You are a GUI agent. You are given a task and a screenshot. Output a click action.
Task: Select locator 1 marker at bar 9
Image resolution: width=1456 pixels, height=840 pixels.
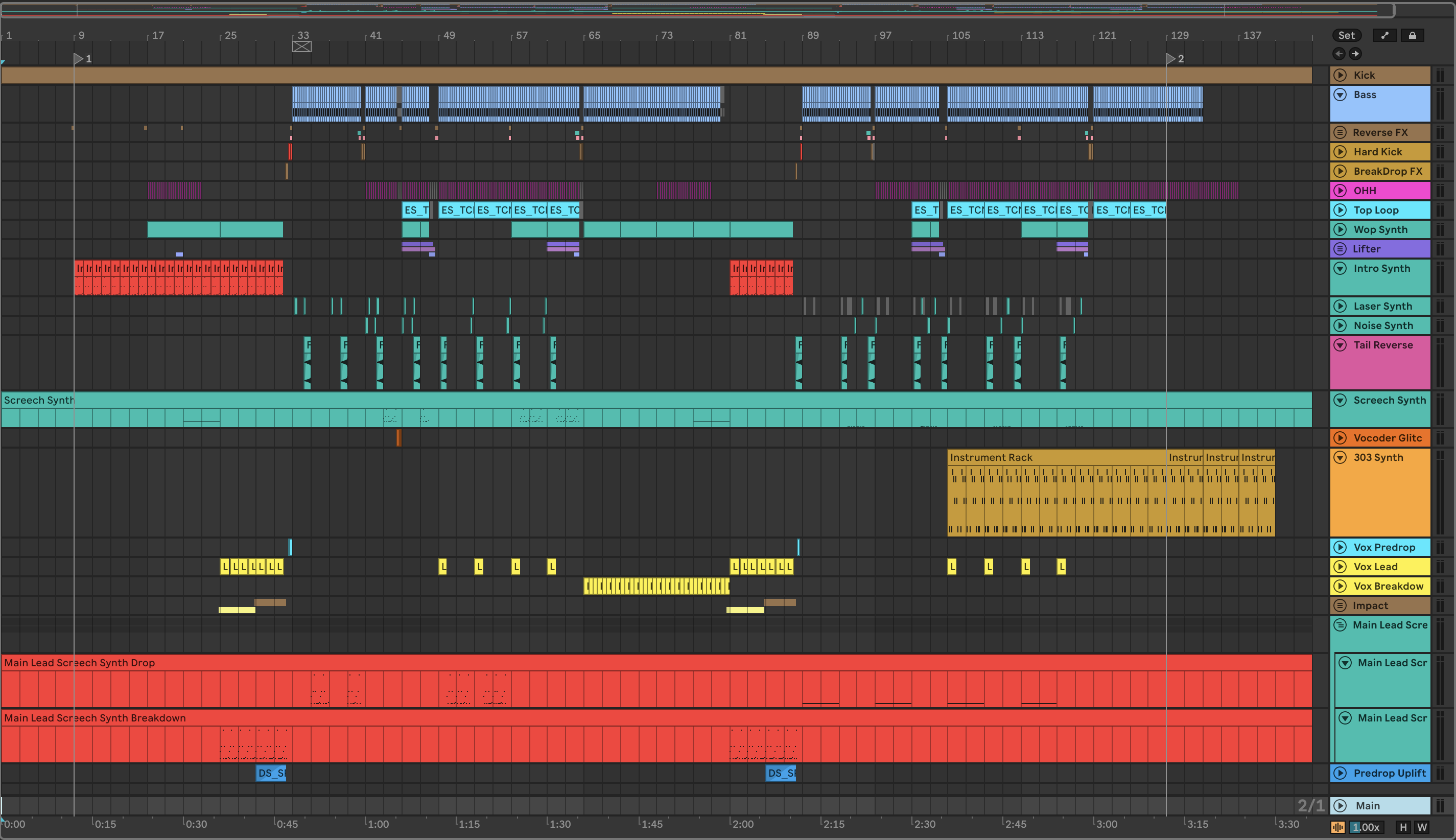[79, 58]
